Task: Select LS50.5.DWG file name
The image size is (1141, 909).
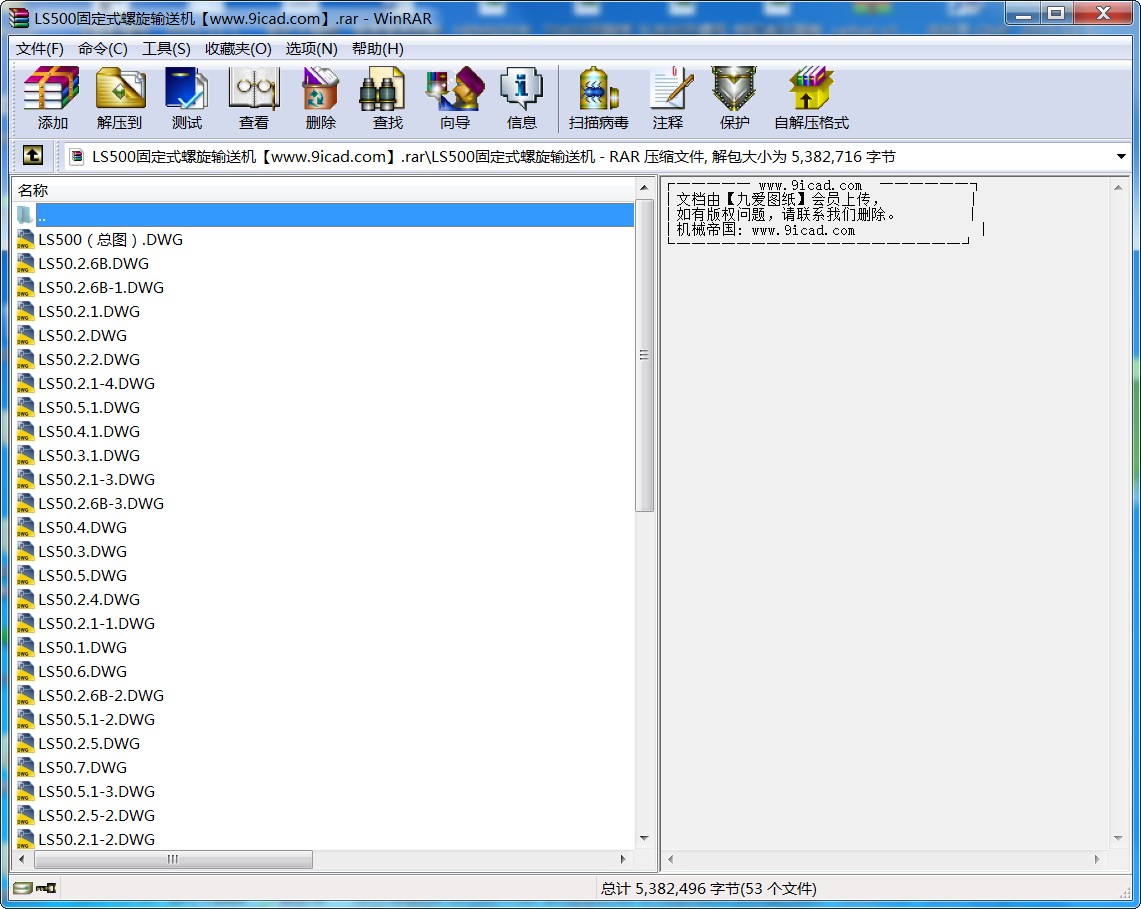Action: click(82, 576)
